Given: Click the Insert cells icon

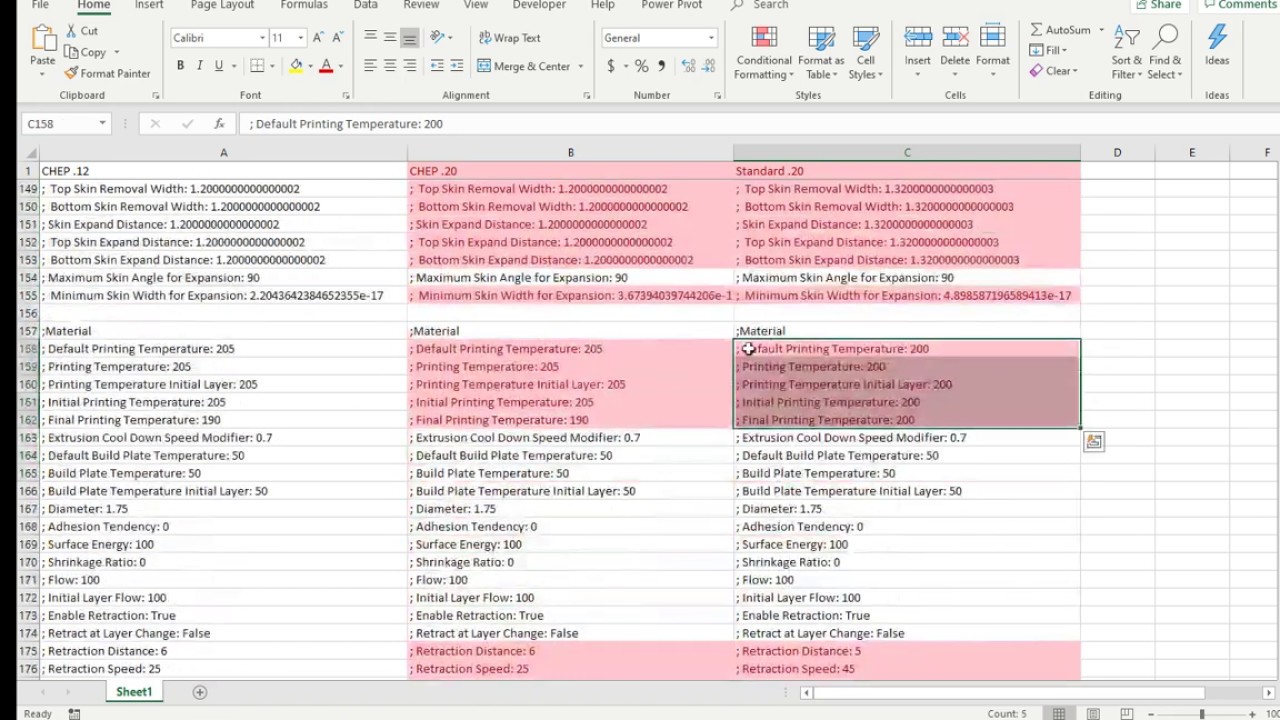Looking at the screenshot, I should (x=918, y=38).
